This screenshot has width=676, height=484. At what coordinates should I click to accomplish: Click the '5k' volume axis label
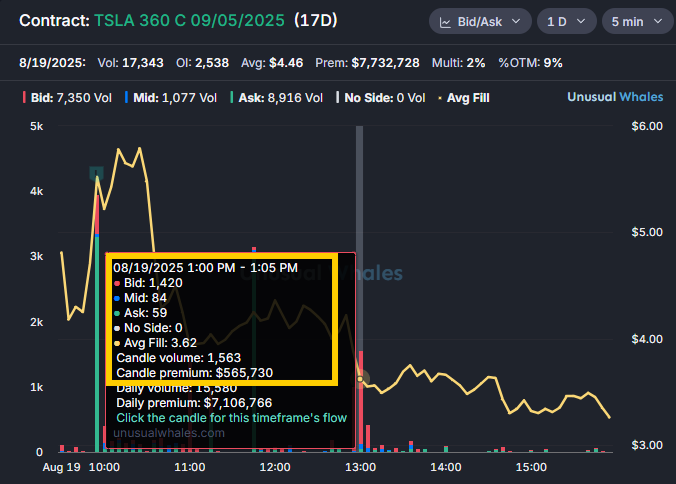37,126
